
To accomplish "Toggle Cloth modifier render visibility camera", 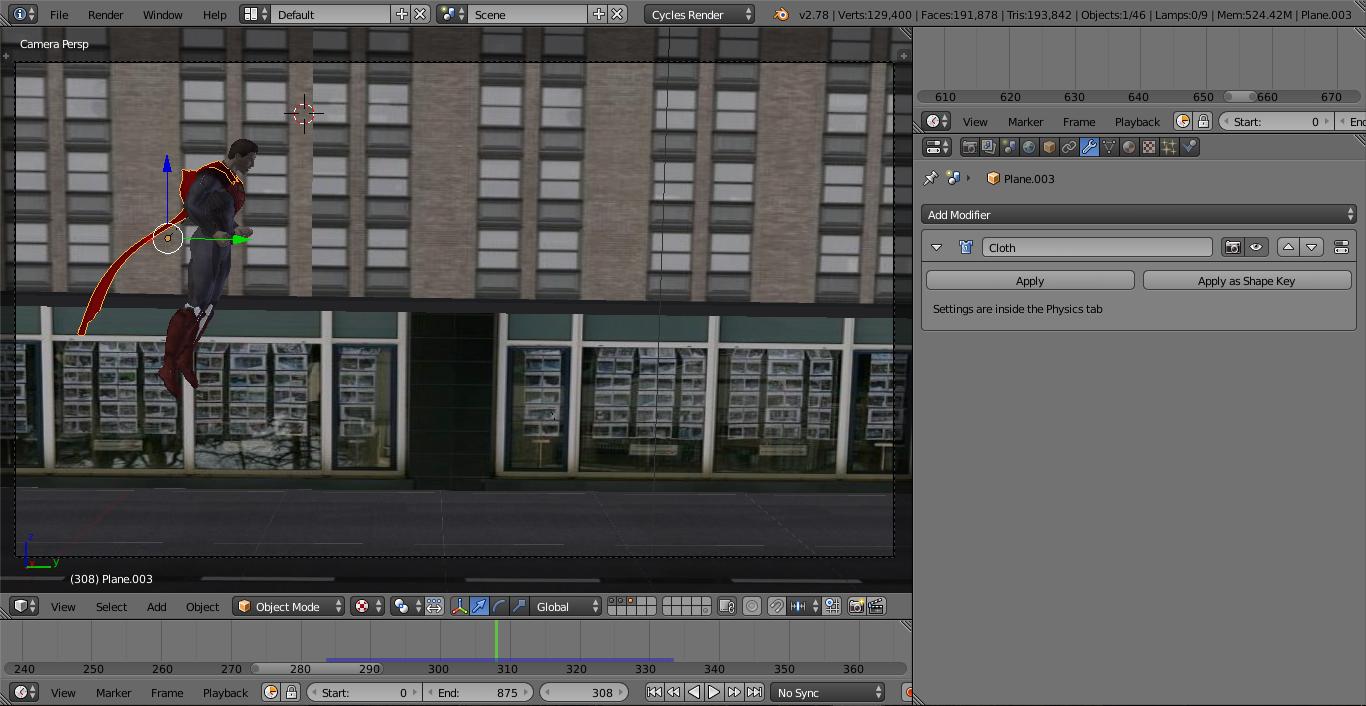I will click(x=1232, y=247).
